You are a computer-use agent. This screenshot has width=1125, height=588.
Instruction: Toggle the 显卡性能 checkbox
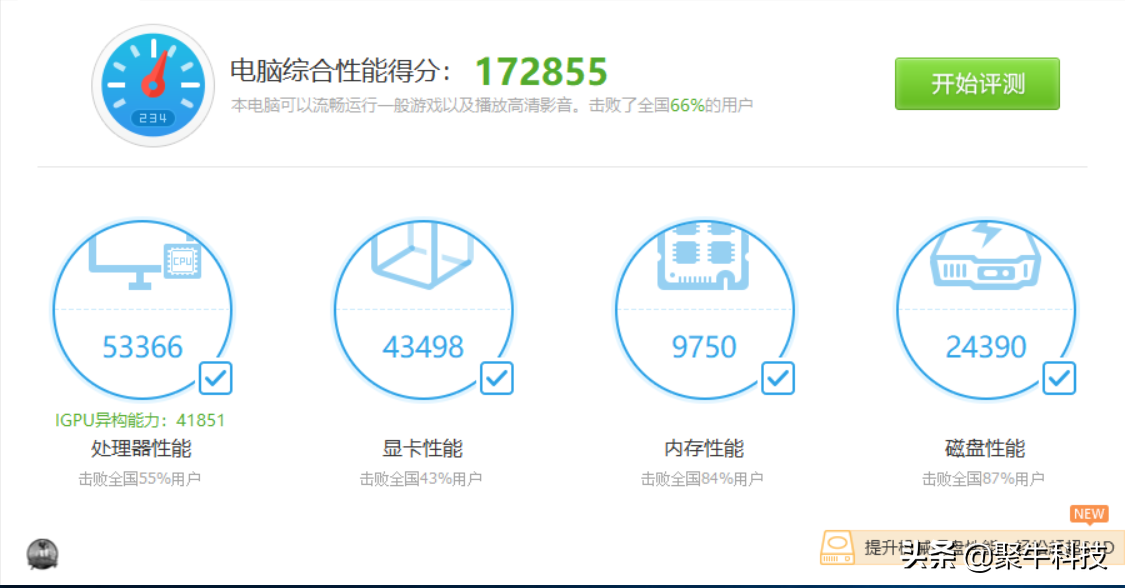pyautogui.click(x=496, y=378)
